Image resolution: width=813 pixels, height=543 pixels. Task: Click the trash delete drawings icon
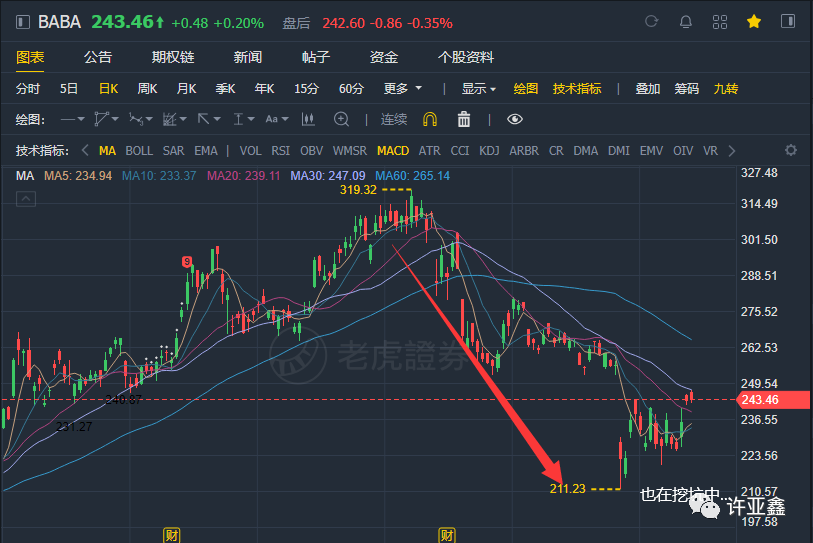(464, 119)
